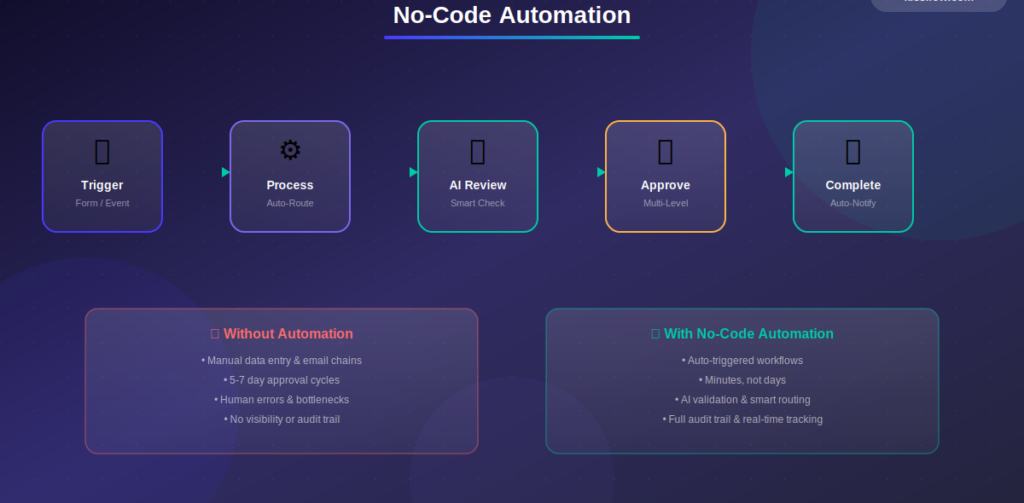1024x503 pixels.
Task: Click No visibility or audit trail bullet
Action: click(x=281, y=419)
